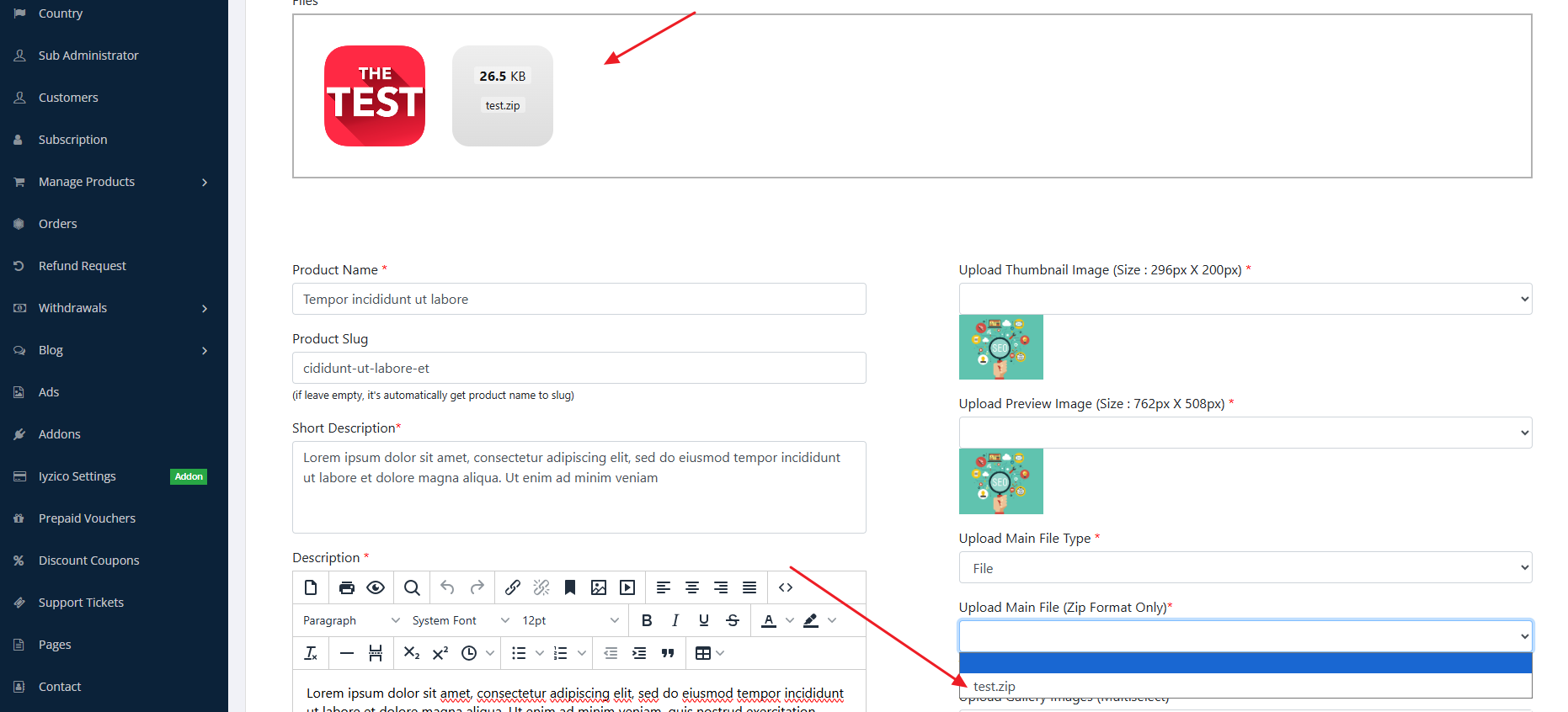This screenshot has height=712, width=1568.
Task: Select test.zip option in dropdown list
Action: click(995, 687)
